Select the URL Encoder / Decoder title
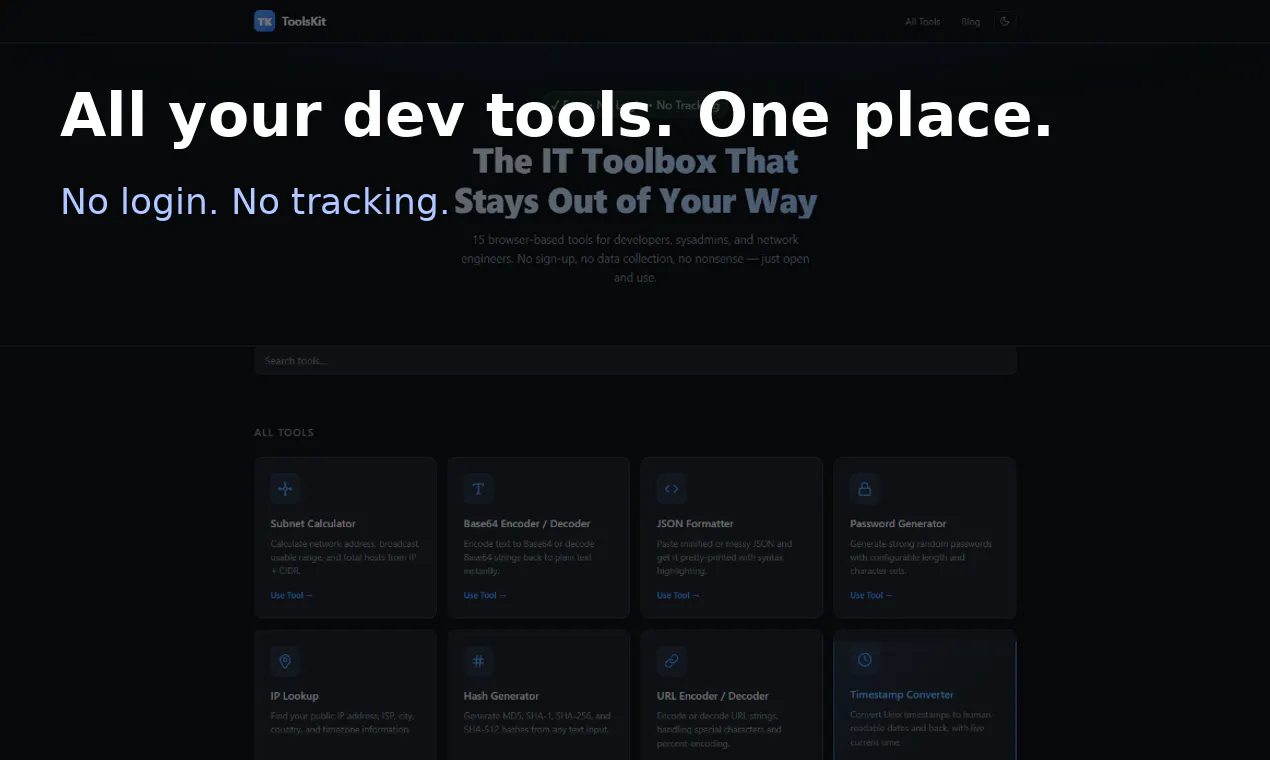The height and width of the screenshot is (760, 1270). pos(713,696)
